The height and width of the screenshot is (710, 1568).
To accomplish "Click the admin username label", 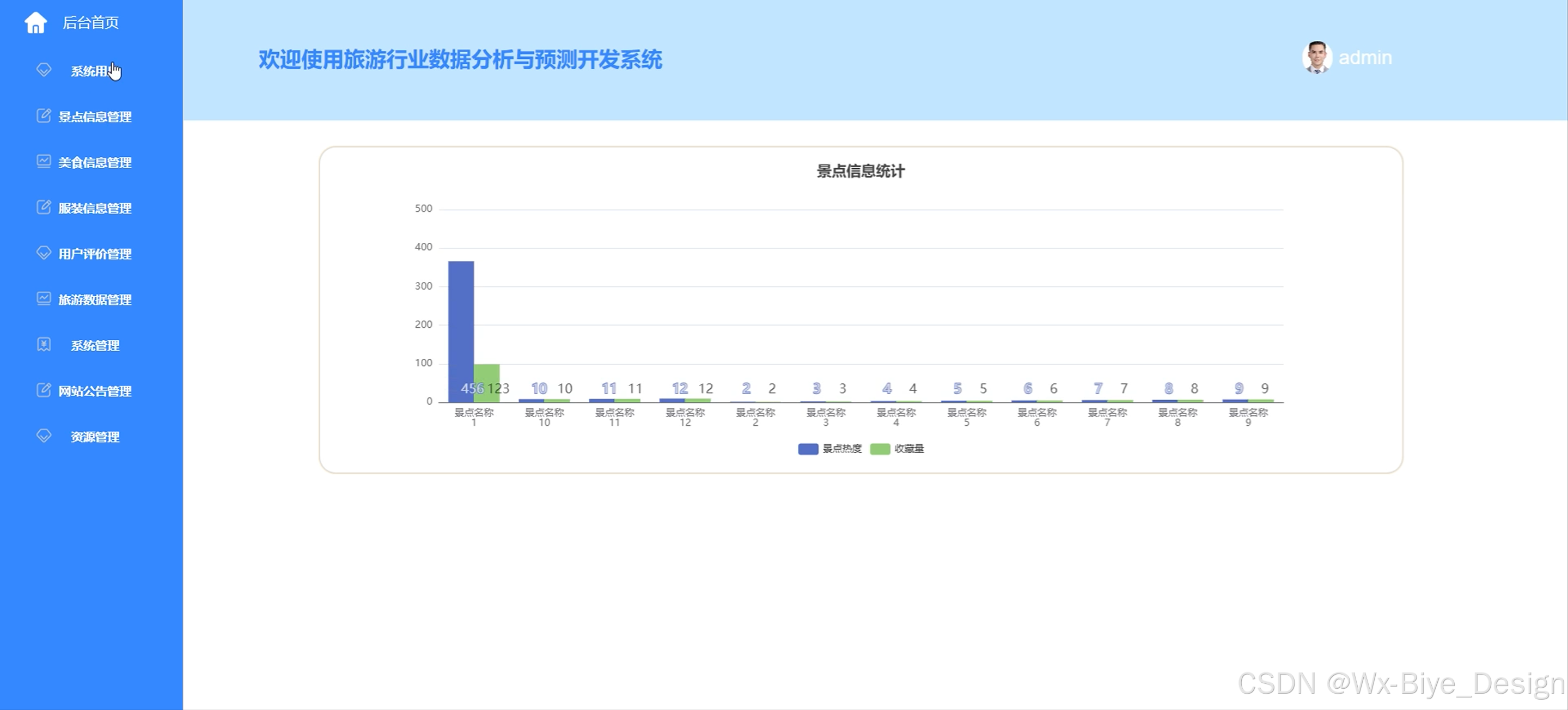I will [1365, 58].
